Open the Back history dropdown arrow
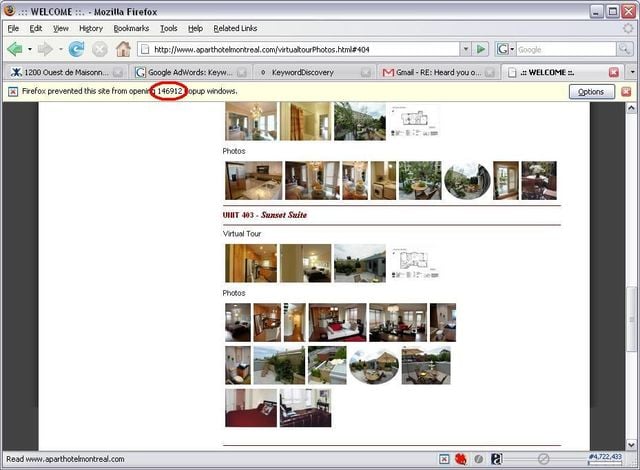 (30, 49)
